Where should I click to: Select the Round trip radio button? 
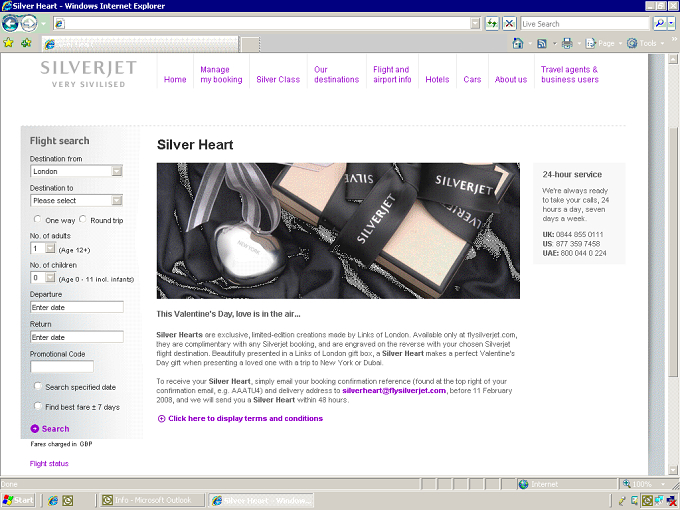[82, 219]
